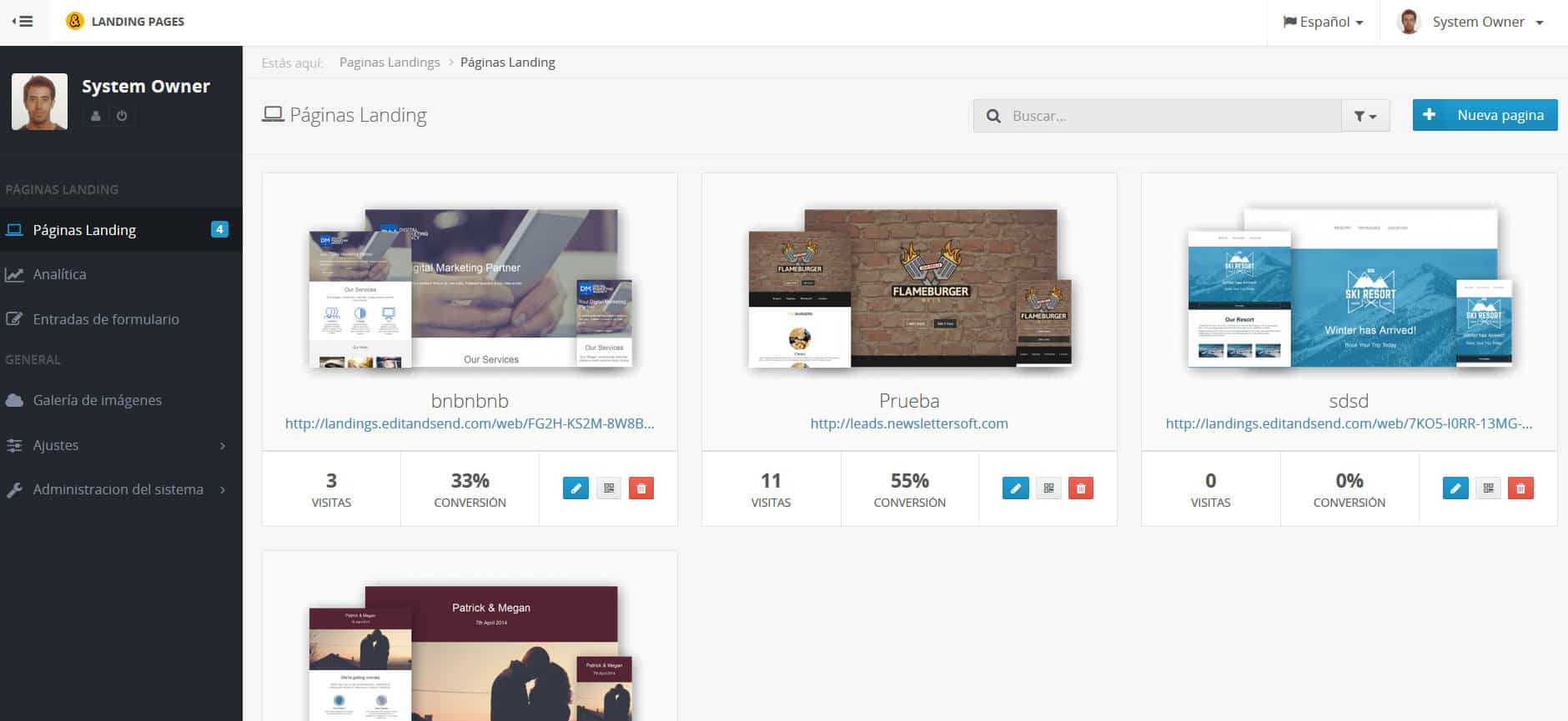The height and width of the screenshot is (721, 1568).
Task: Open the QR code icon for Prueba
Action: [1048, 488]
